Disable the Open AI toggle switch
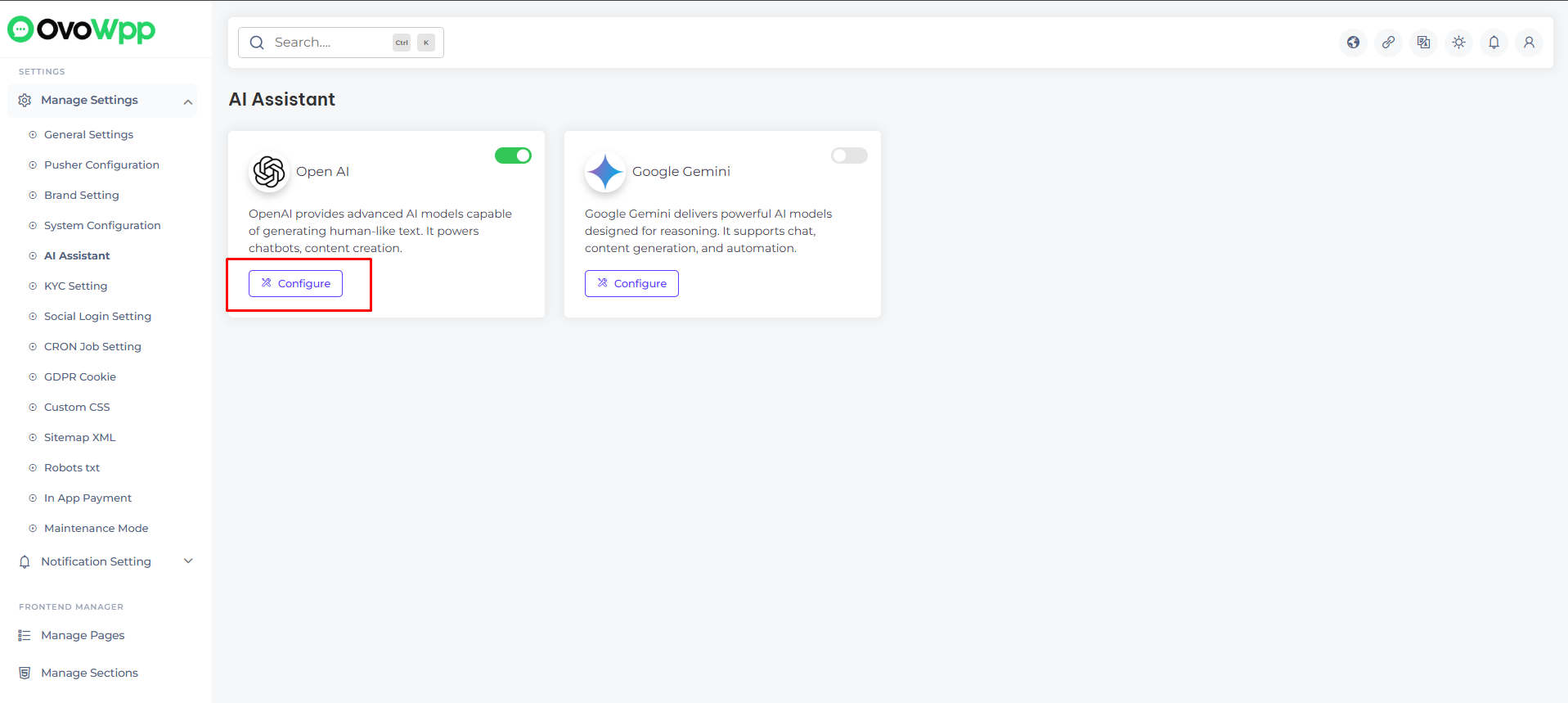The height and width of the screenshot is (703, 1568). (513, 155)
